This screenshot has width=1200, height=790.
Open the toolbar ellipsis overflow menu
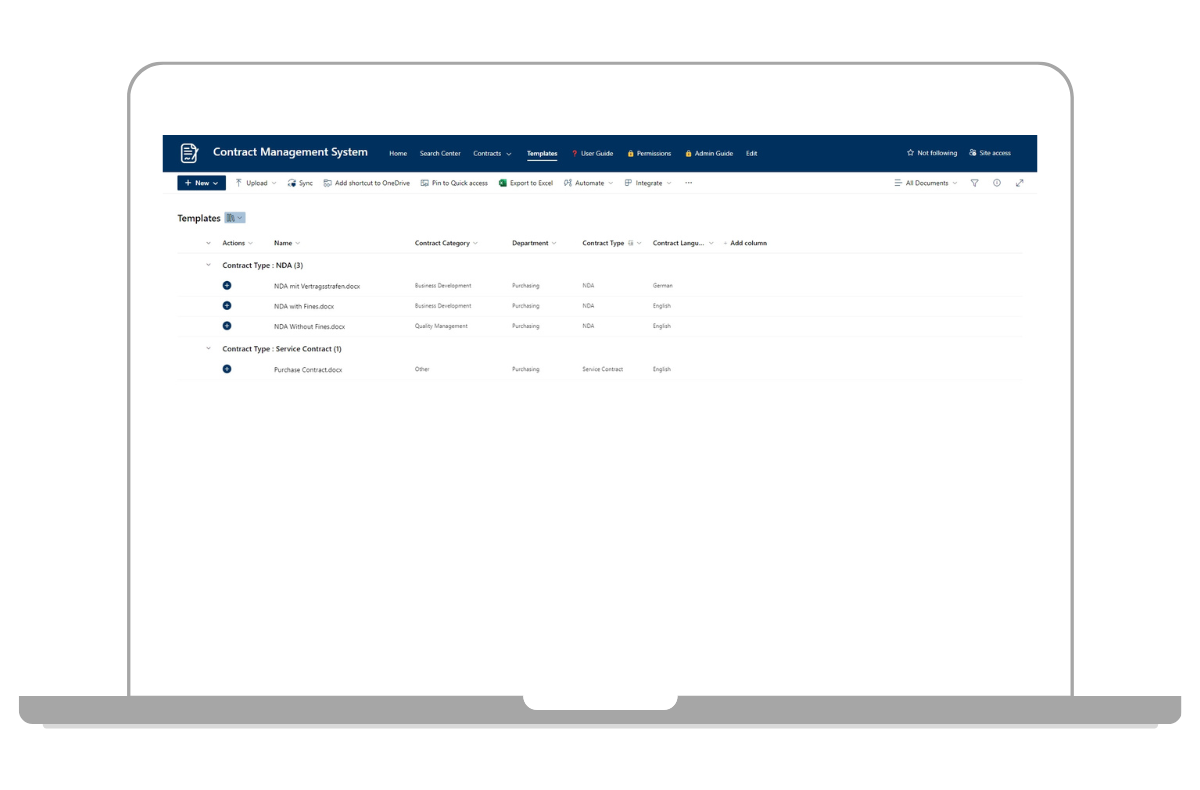coord(688,183)
